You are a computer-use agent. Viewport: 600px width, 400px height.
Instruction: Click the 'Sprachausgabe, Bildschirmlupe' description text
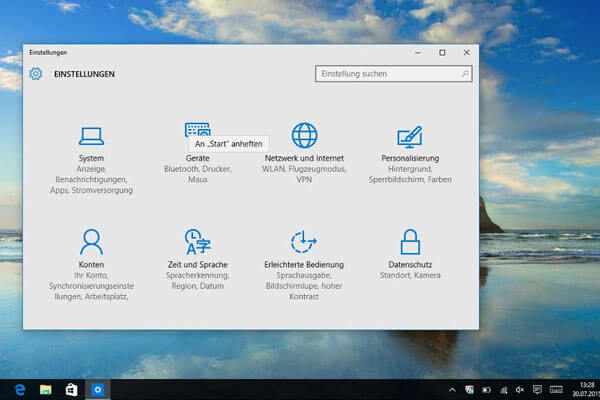(304, 286)
